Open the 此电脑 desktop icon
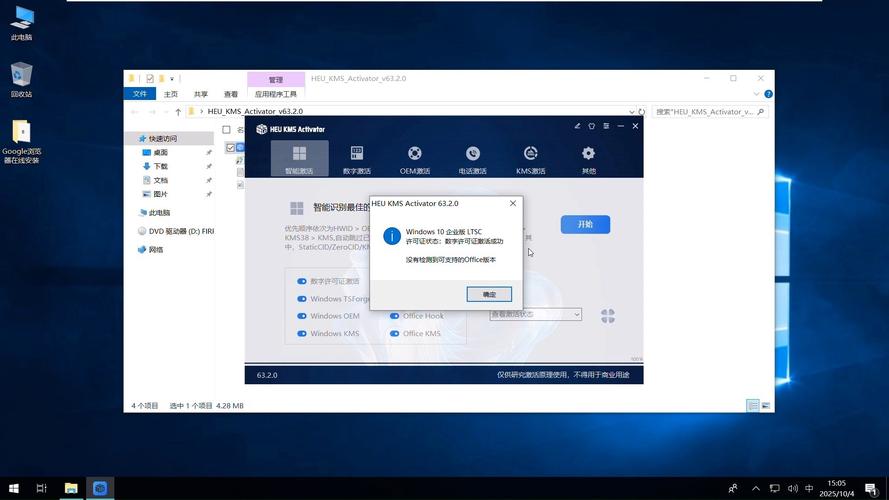This screenshot has height=500, width=889. (22, 23)
